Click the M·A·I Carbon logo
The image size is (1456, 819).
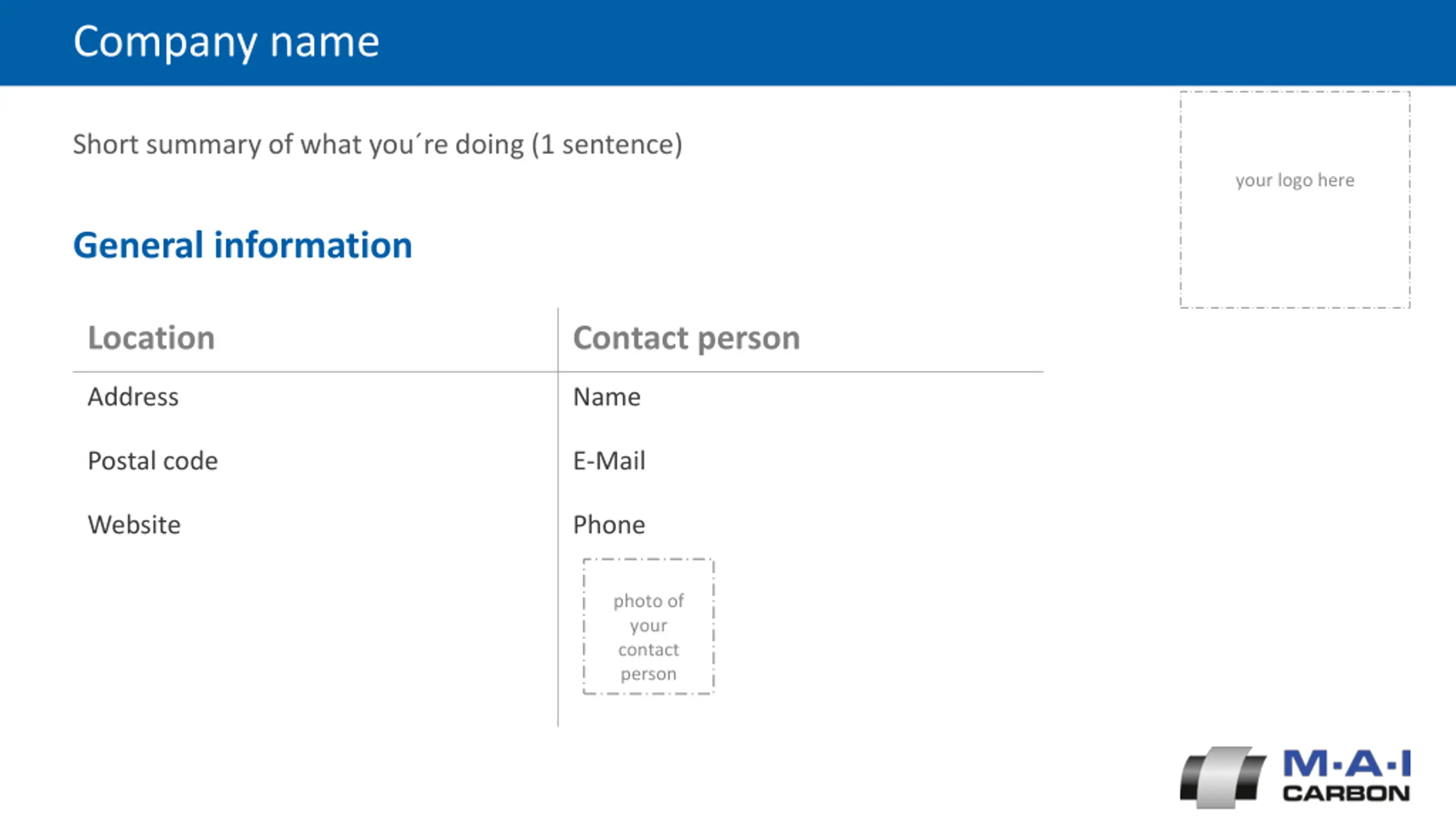tap(1295, 777)
